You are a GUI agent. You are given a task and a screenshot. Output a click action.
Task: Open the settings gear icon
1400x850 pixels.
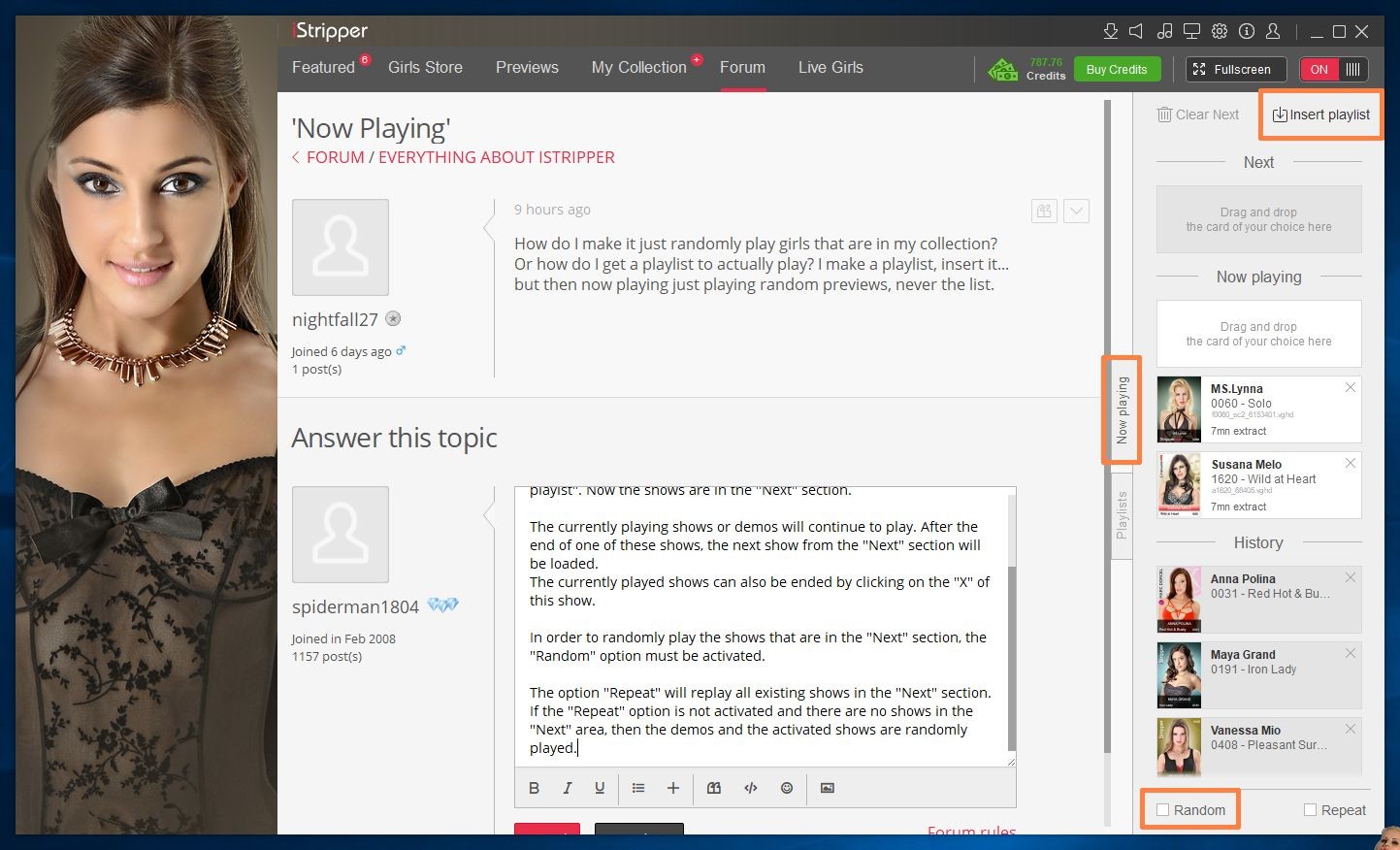(x=1220, y=31)
